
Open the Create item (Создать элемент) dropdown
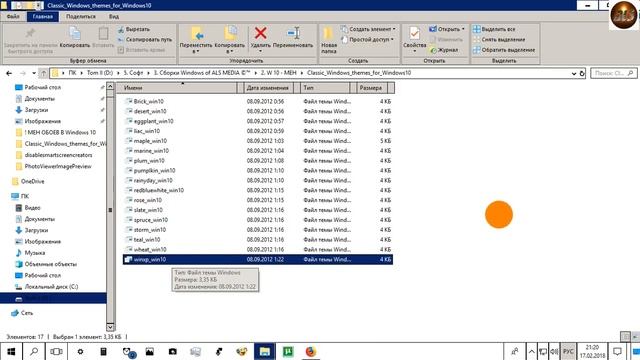click(368, 29)
